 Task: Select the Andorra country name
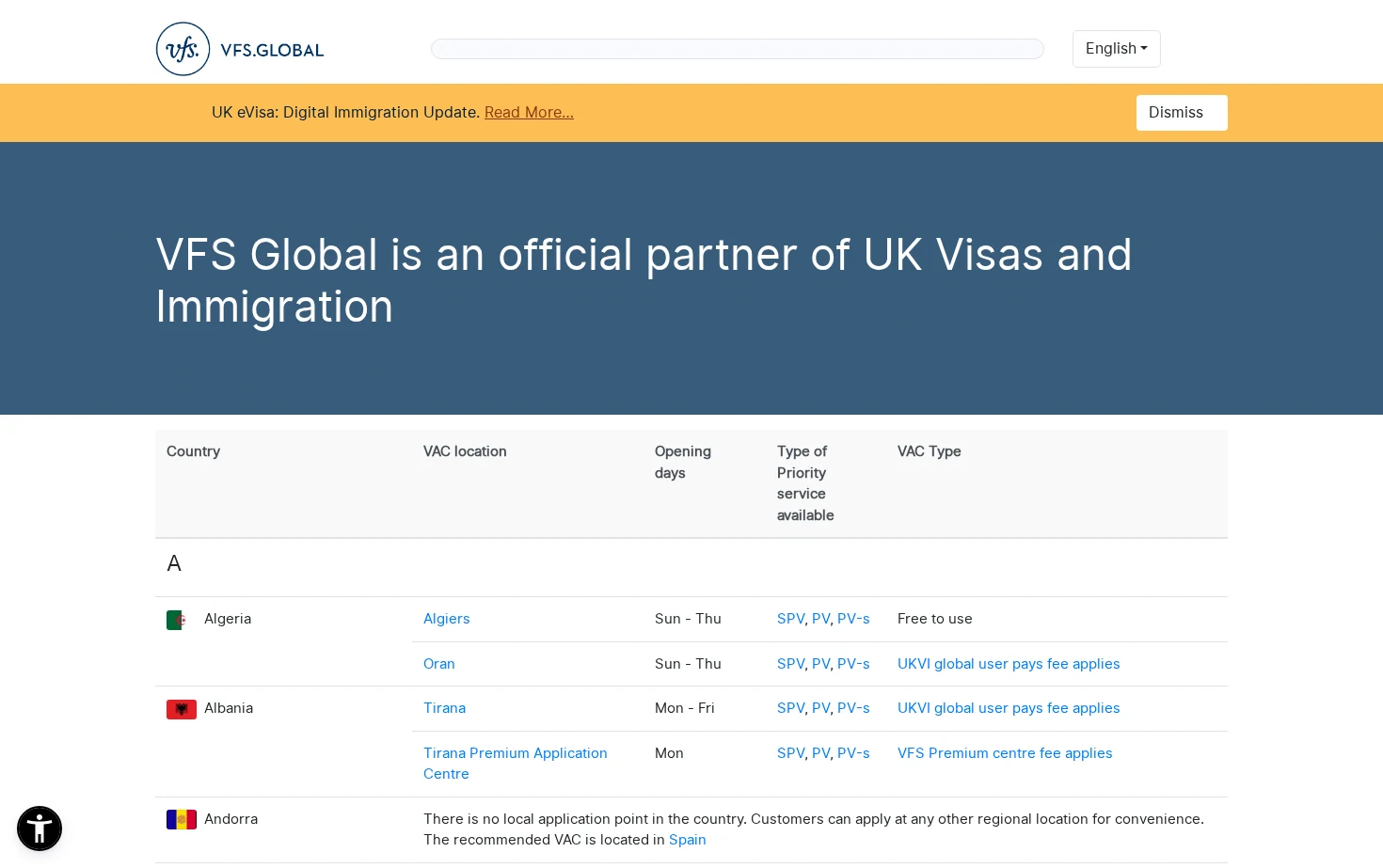(230, 819)
